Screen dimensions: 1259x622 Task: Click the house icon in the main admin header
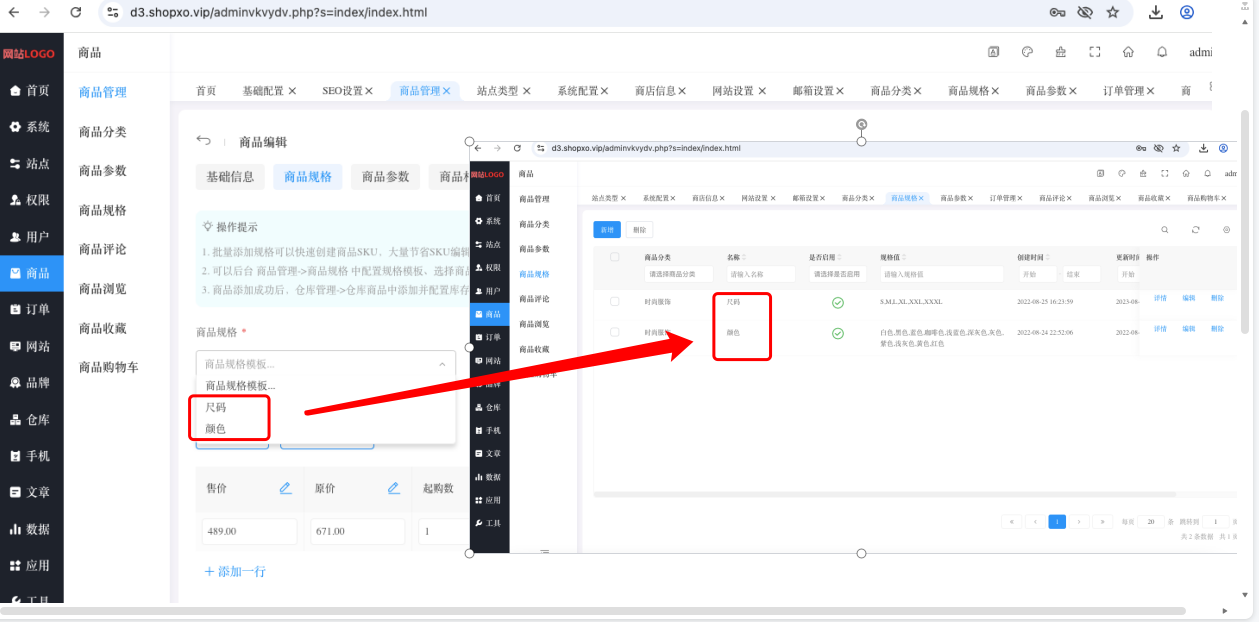1128,52
